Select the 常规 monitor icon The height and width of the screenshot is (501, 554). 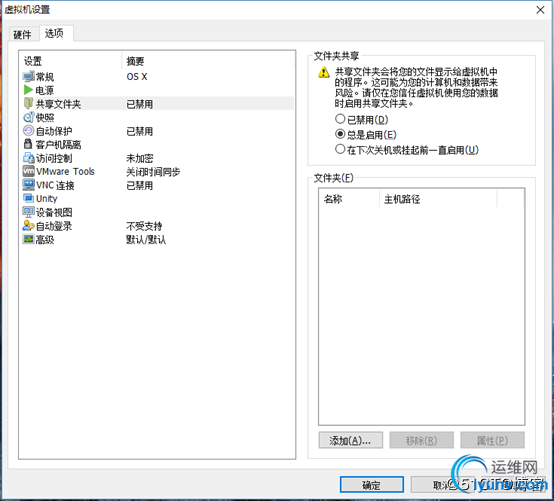coord(28,76)
